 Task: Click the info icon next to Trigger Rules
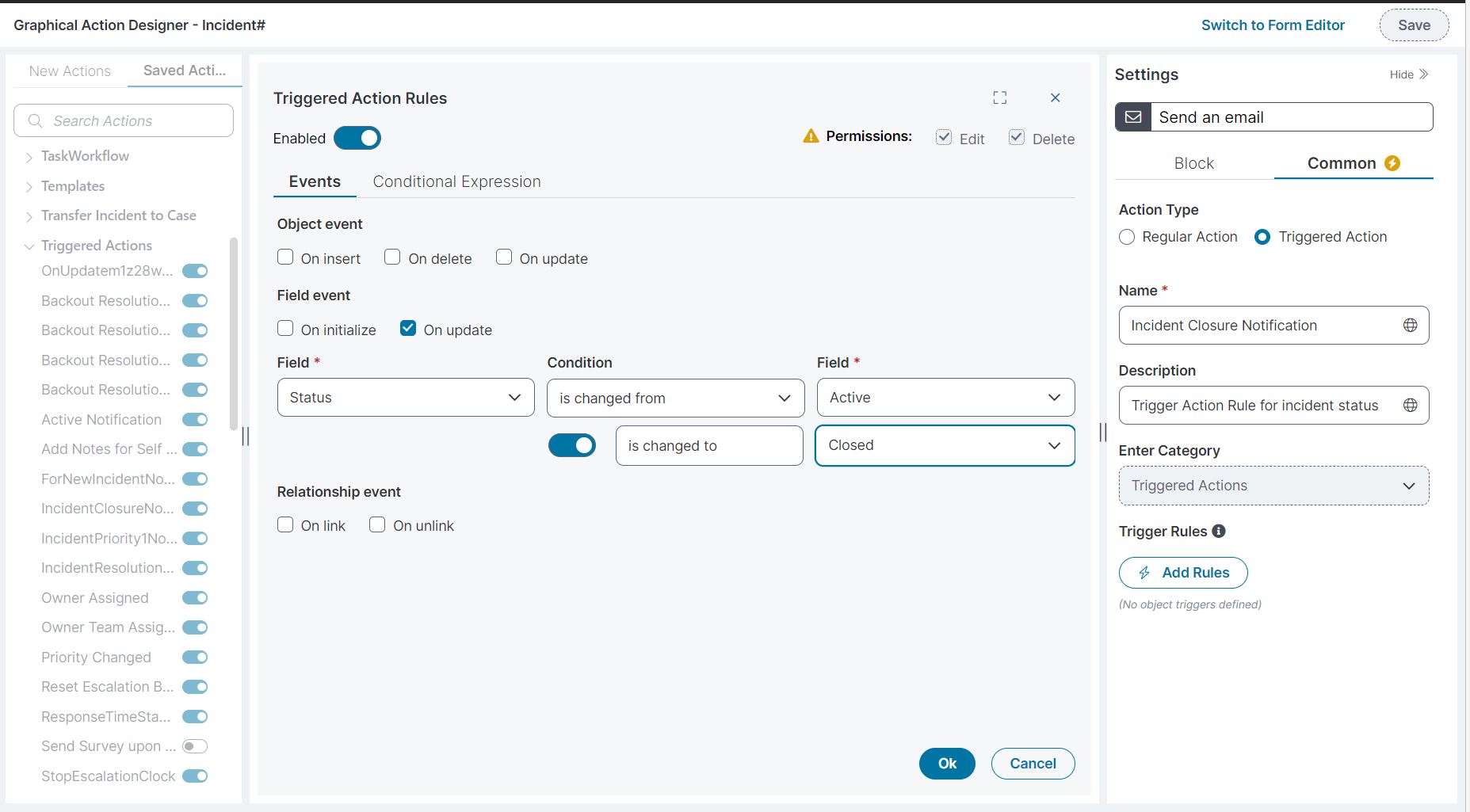(1219, 531)
